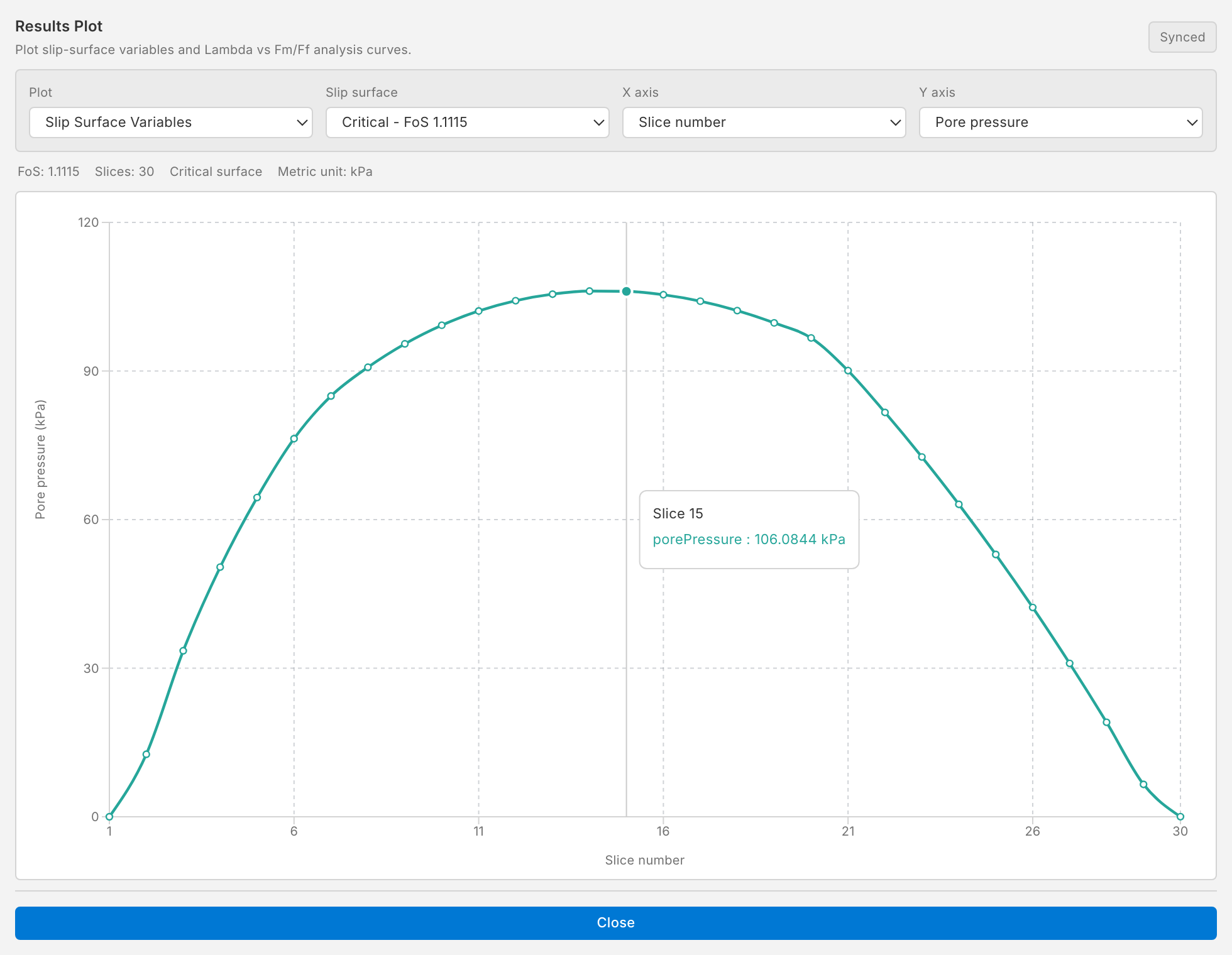This screenshot has width=1232, height=955.
Task: Click the Critical surface summary label
Action: click(x=216, y=172)
